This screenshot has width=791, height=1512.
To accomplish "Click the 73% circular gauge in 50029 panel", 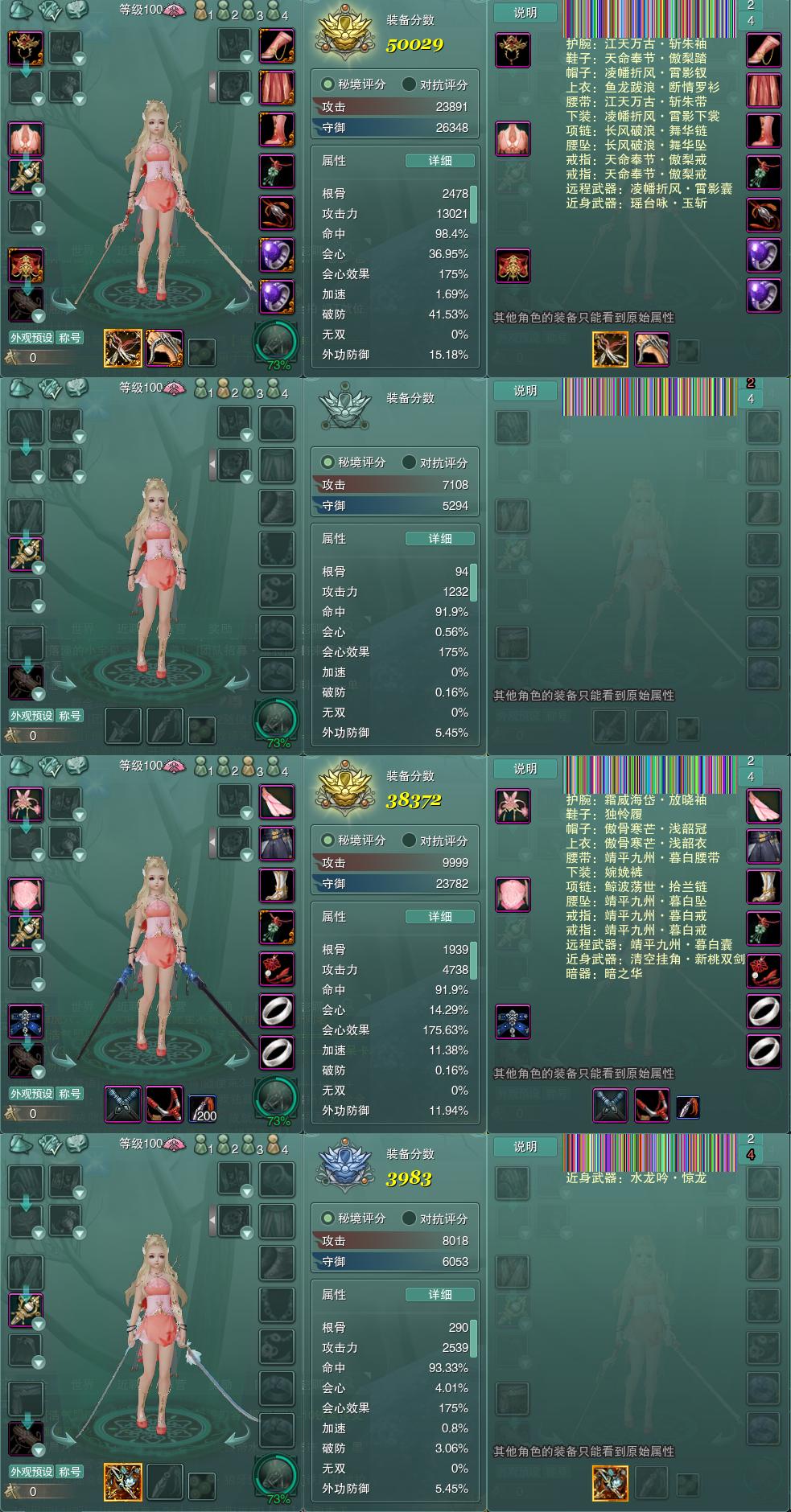I will (x=275, y=344).
